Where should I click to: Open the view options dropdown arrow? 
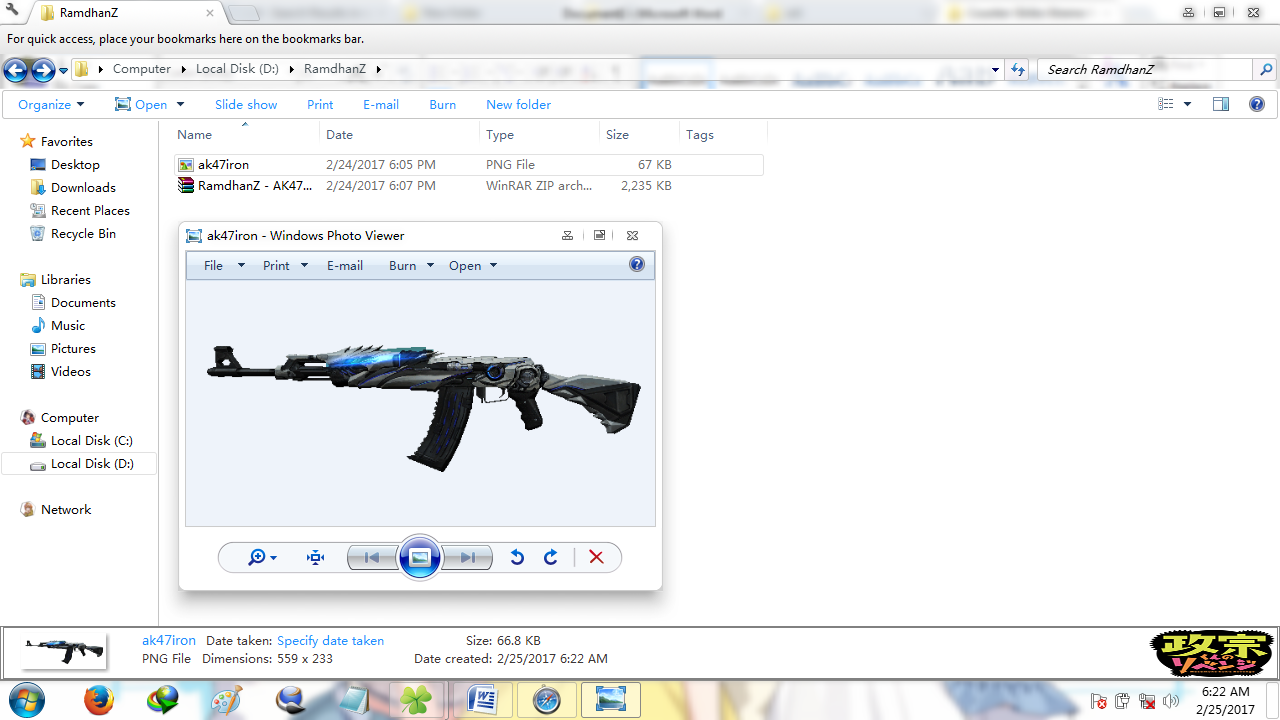click(x=1188, y=104)
